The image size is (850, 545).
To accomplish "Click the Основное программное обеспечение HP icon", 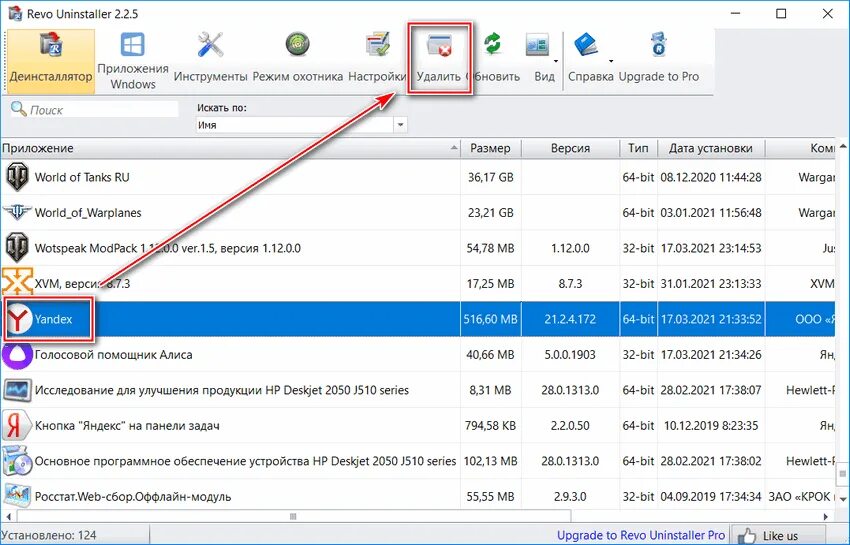I will click(17, 461).
